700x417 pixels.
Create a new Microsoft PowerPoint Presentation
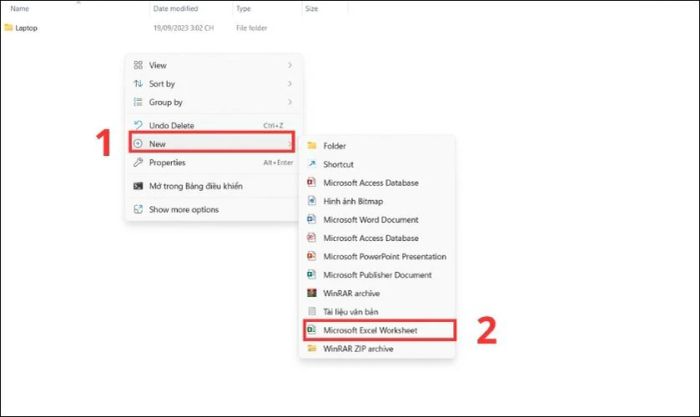[378, 256]
